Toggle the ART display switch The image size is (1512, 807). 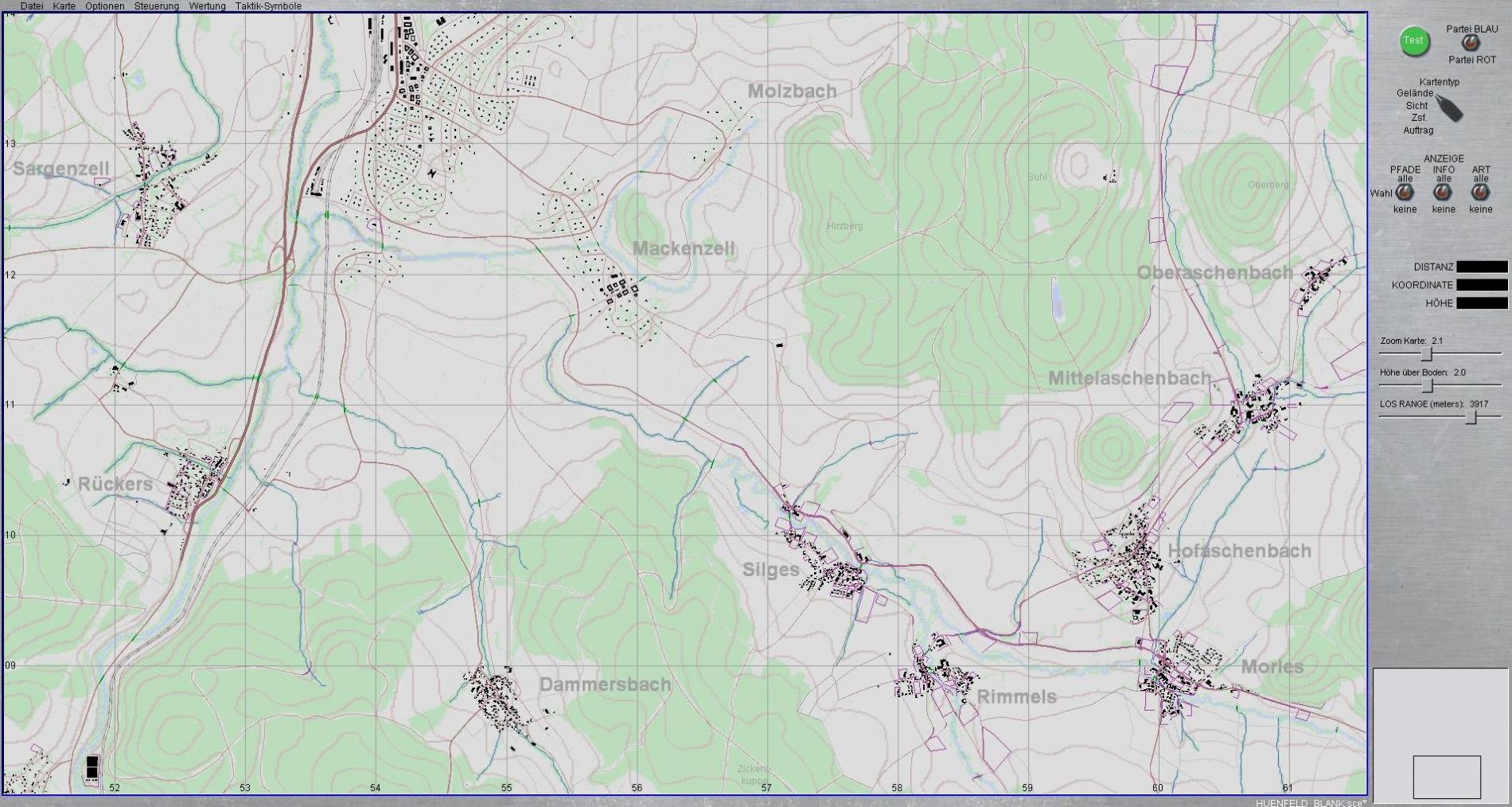pos(1480,192)
